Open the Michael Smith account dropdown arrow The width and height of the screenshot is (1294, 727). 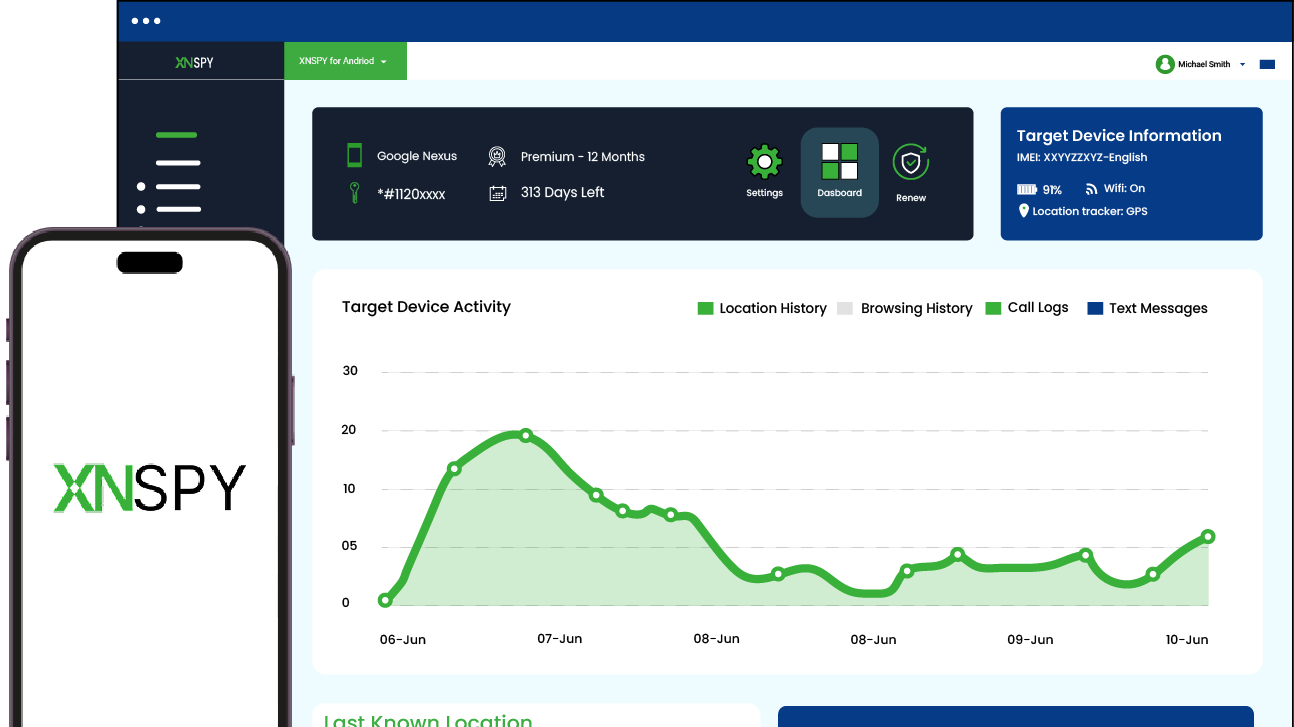[x=1242, y=64]
